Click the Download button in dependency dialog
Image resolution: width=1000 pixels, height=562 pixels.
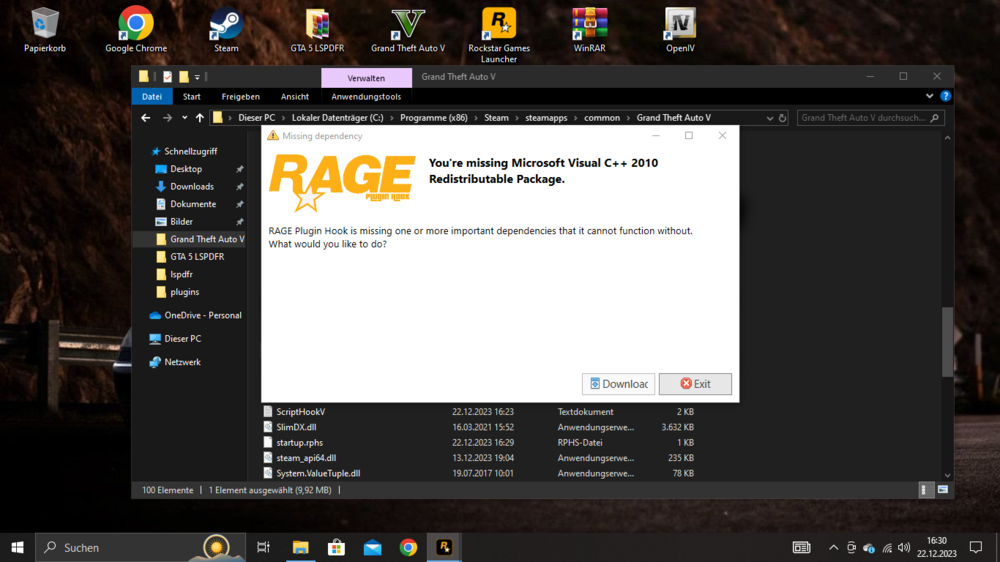pos(618,384)
